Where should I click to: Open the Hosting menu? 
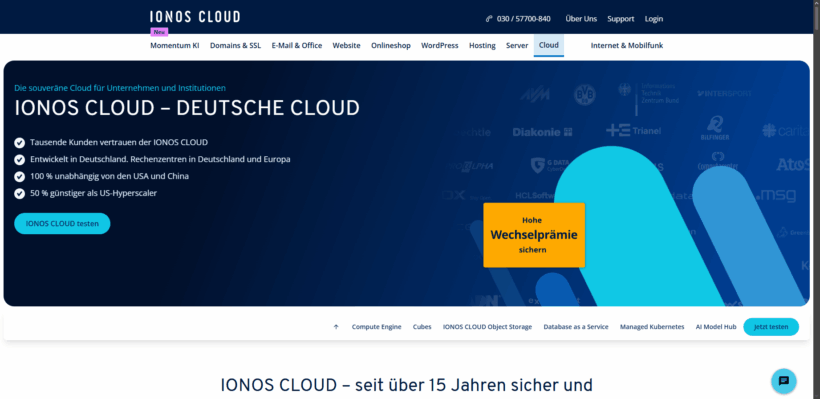pos(482,45)
